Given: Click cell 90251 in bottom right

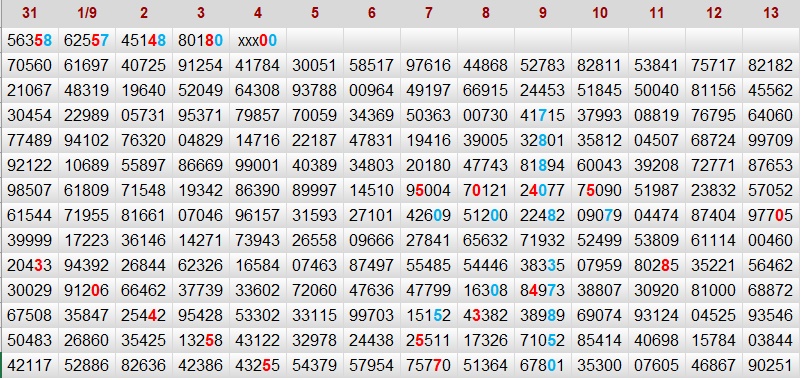Looking at the screenshot, I should 771,366.
